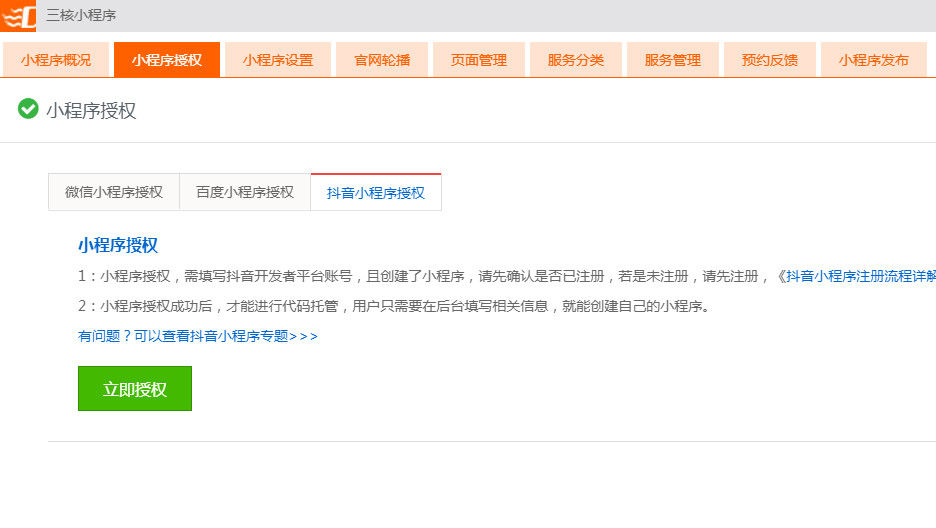
Task: Click the blue 小程序授权 section heading
Action: [x=118, y=245]
